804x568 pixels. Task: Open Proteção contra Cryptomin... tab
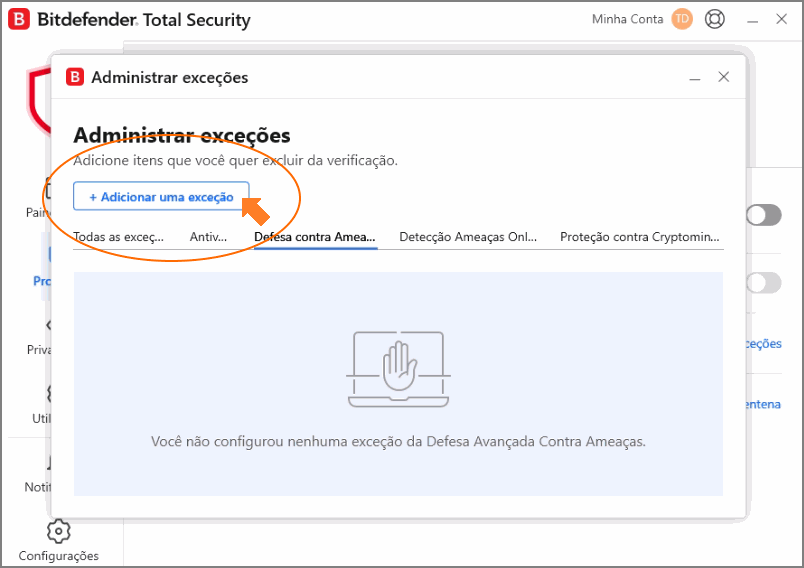point(639,237)
